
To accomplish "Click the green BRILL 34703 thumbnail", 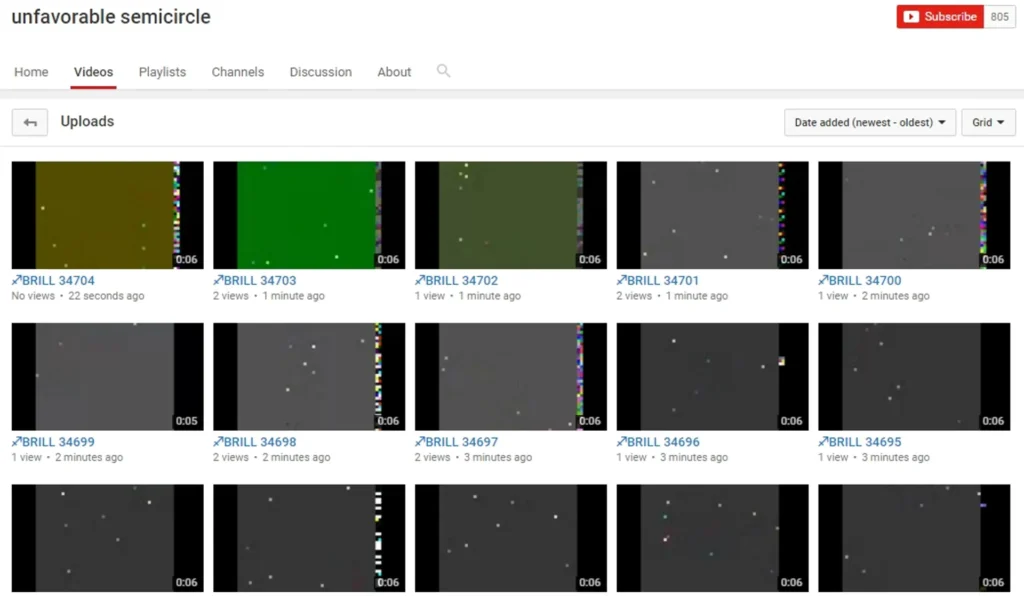I will pos(308,215).
